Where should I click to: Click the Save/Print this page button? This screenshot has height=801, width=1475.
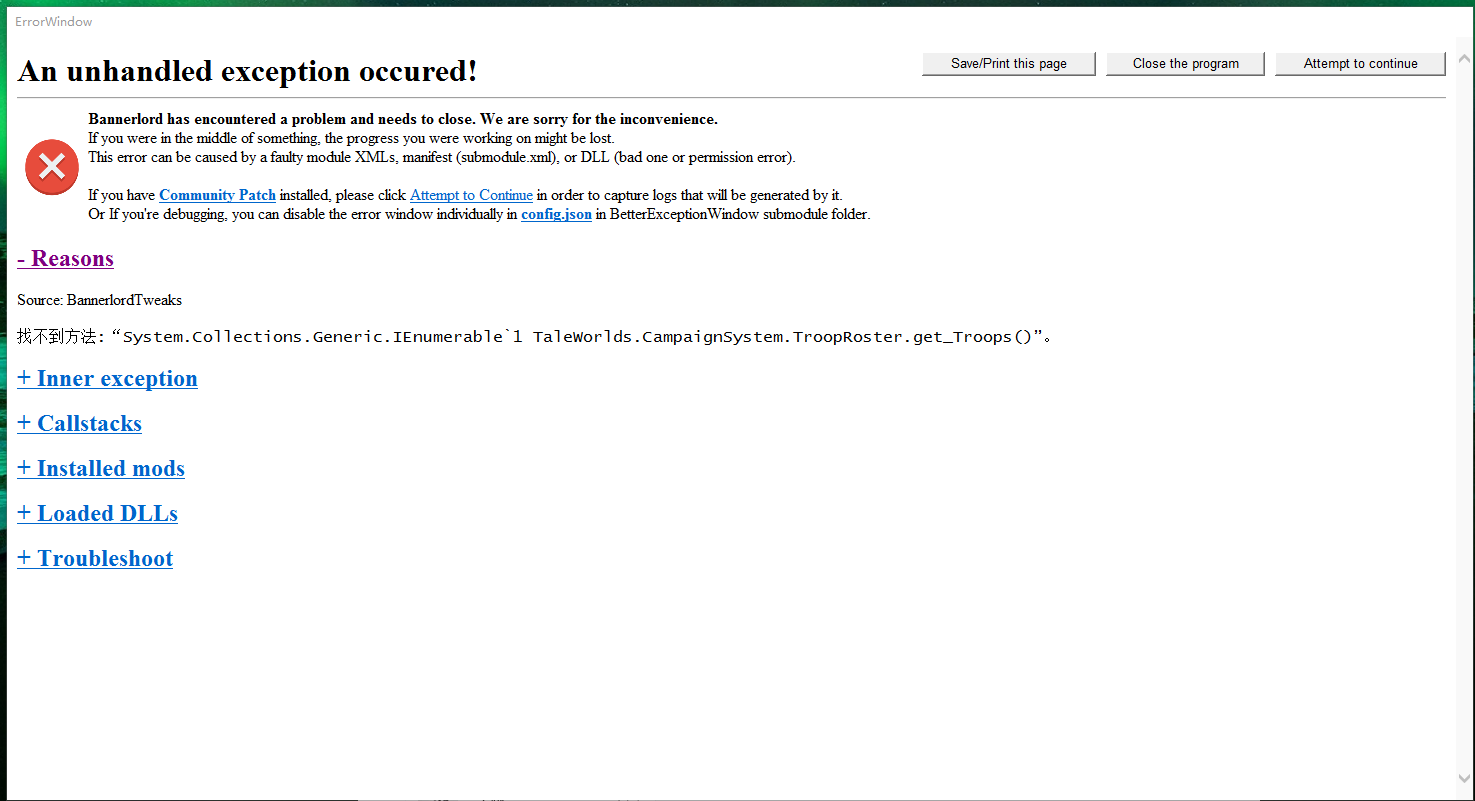tap(1008, 64)
